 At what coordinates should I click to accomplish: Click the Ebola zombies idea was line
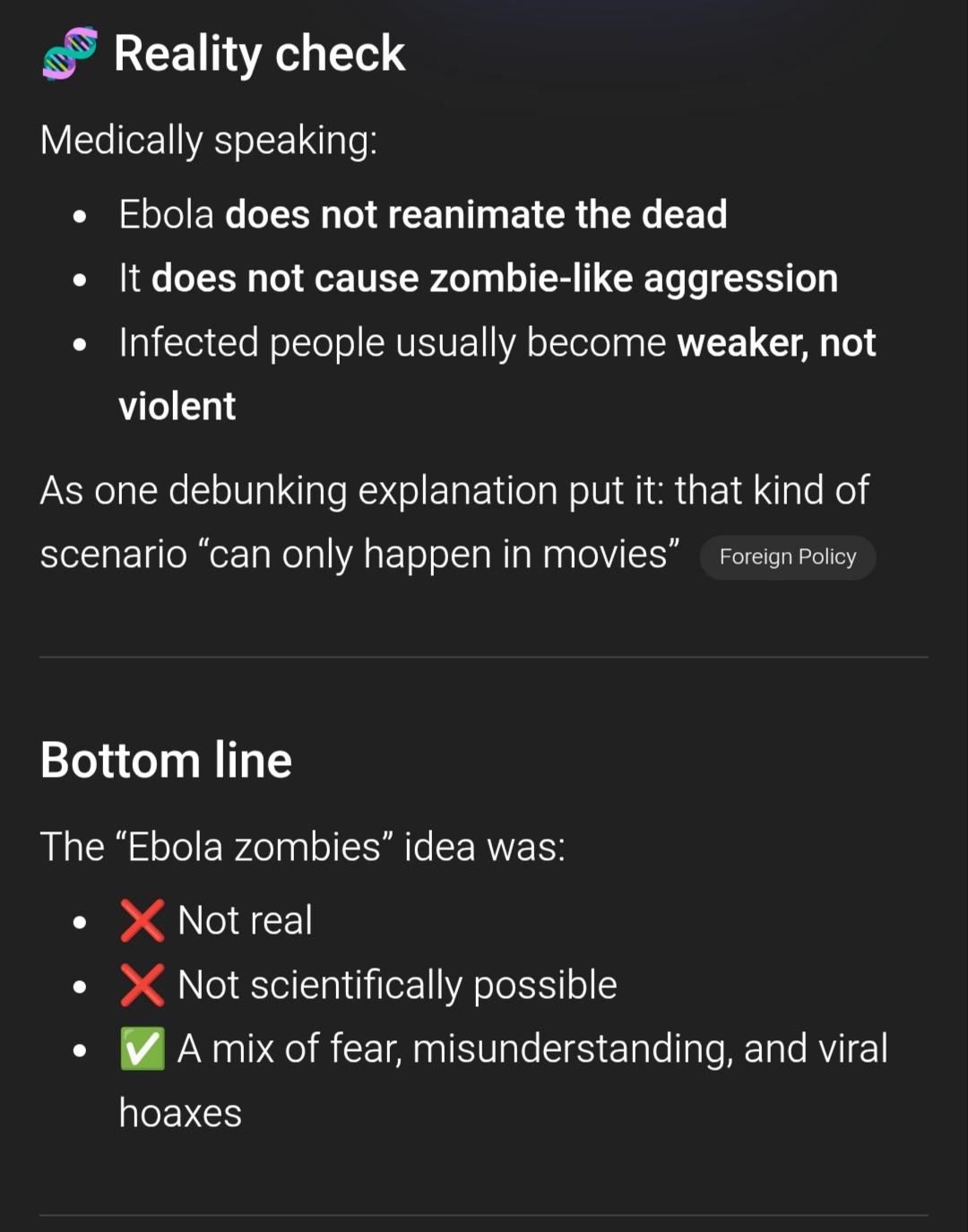pos(303,847)
